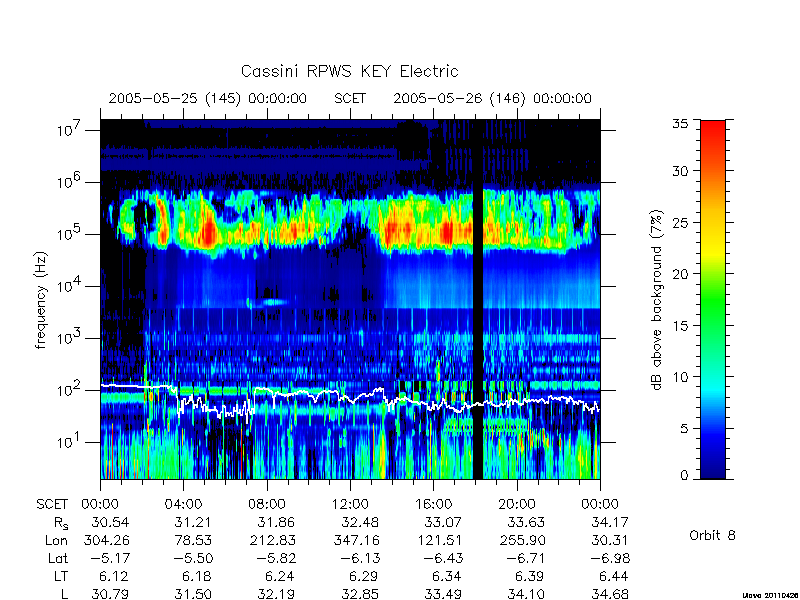Click the LT value 6.29
The height and width of the screenshot is (600, 800).
point(363,577)
